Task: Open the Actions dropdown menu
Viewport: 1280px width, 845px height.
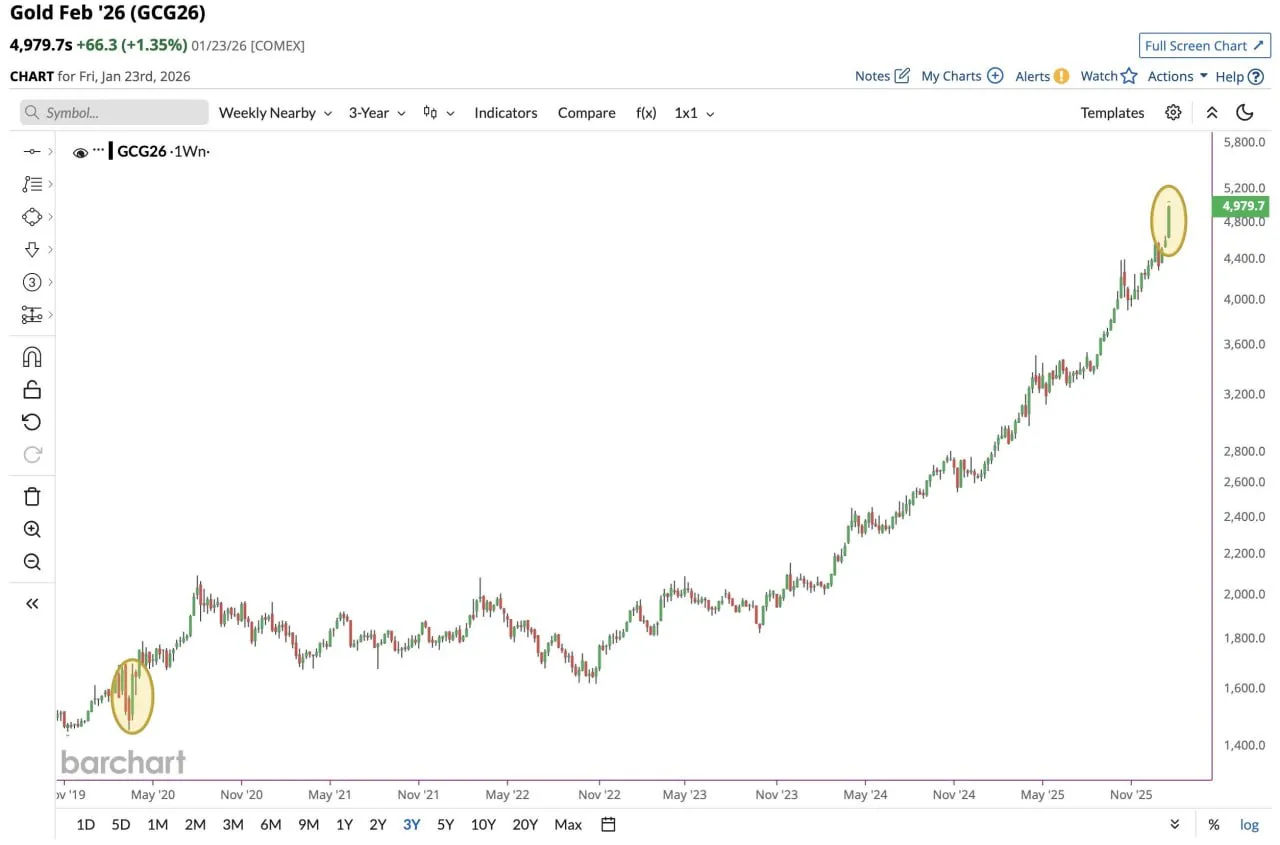Action: pos(1177,76)
